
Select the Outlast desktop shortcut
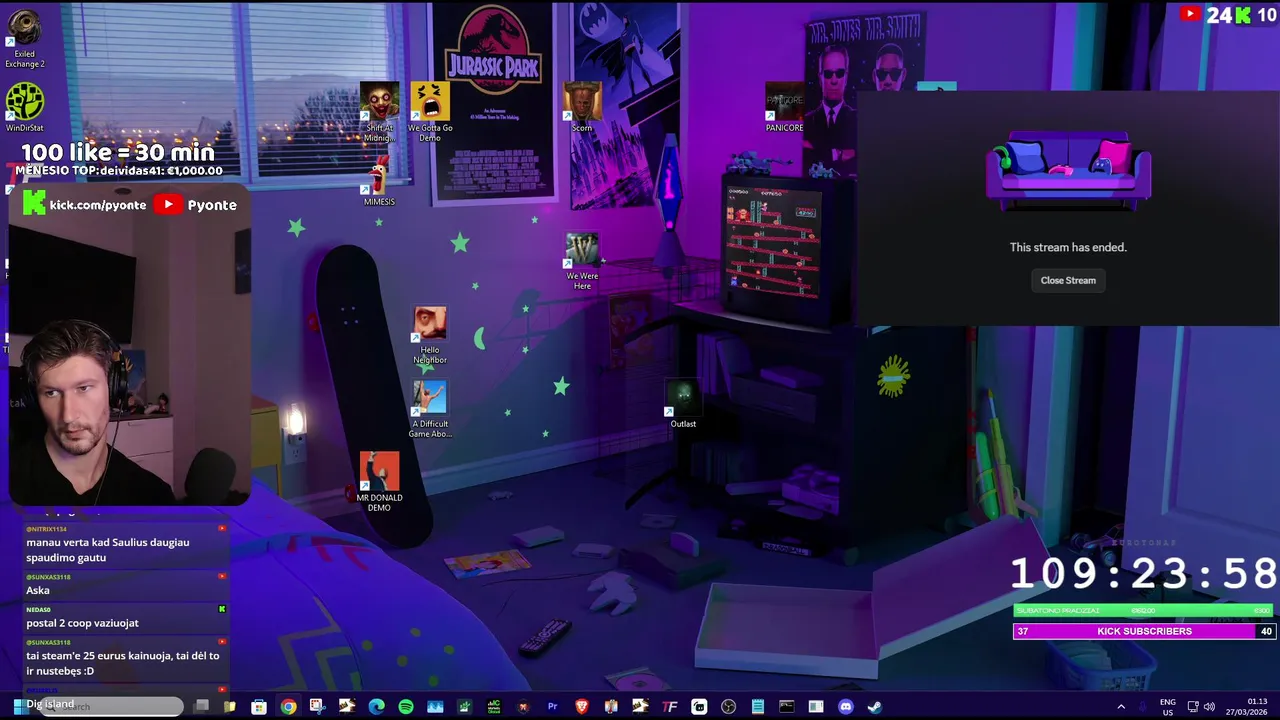tap(683, 404)
